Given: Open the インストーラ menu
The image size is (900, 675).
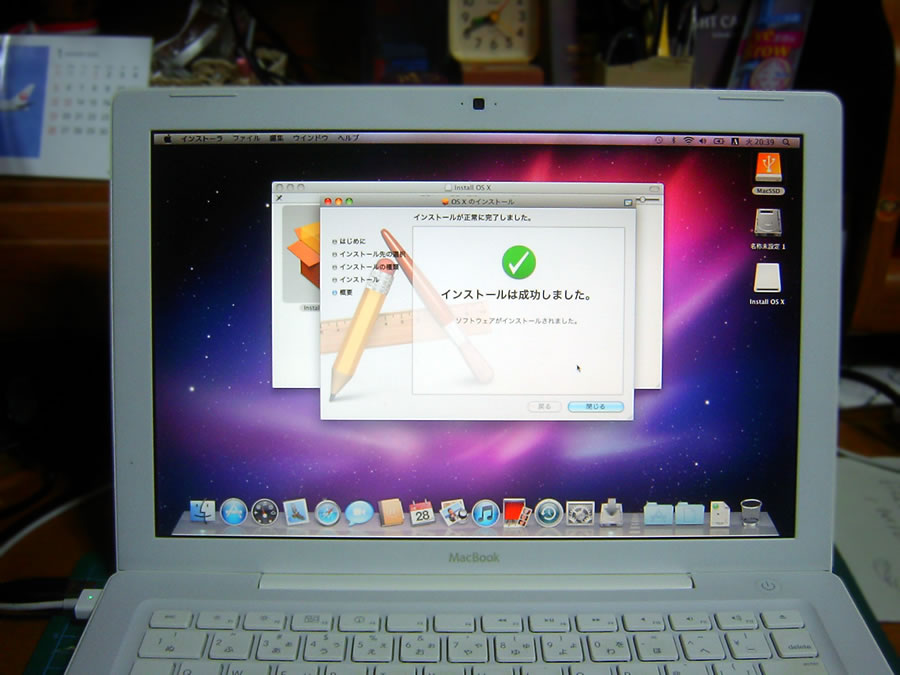Looking at the screenshot, I should point(201,139).
